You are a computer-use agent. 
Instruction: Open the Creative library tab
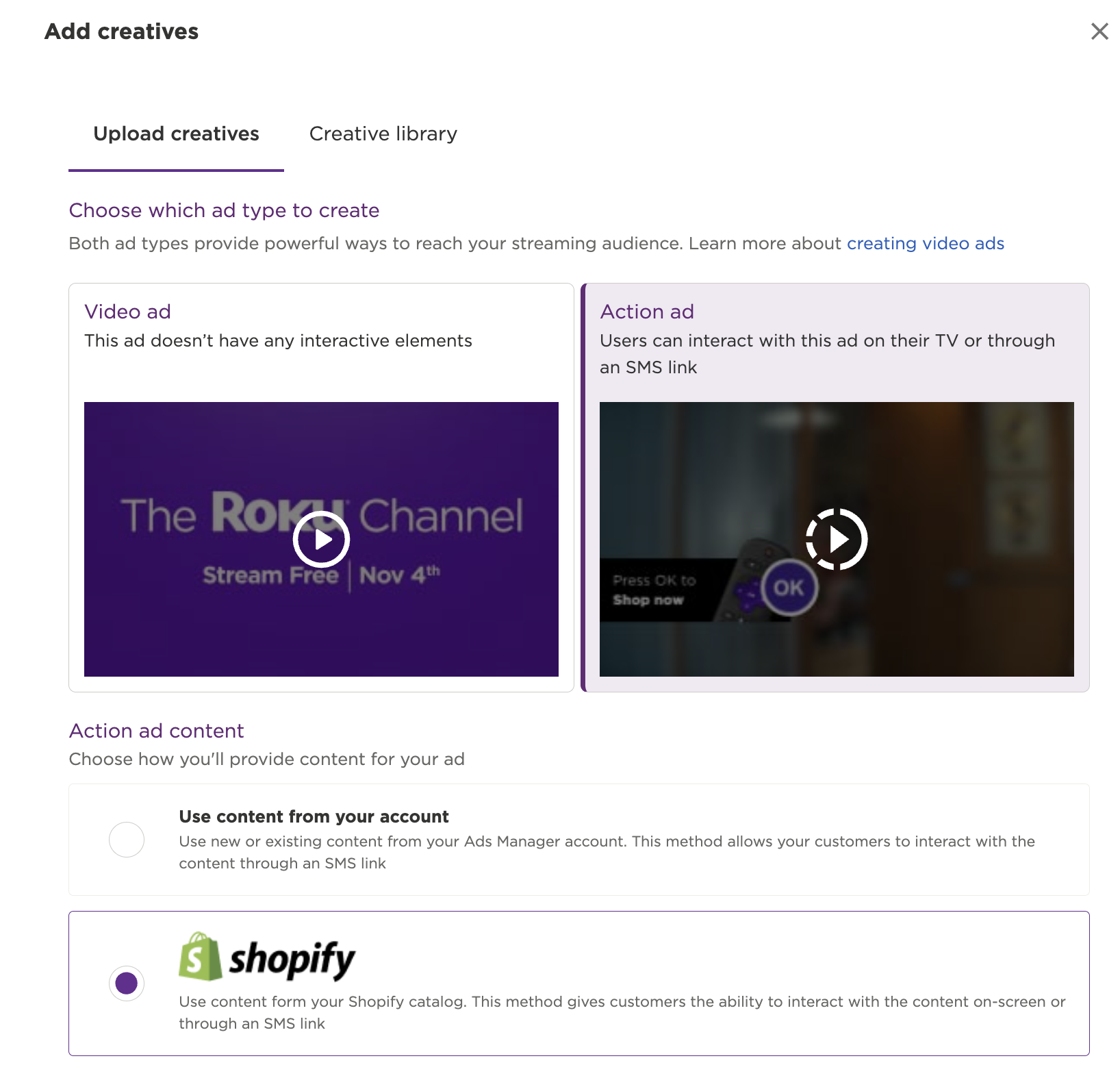pyautogui.click(x=383, y=134)
